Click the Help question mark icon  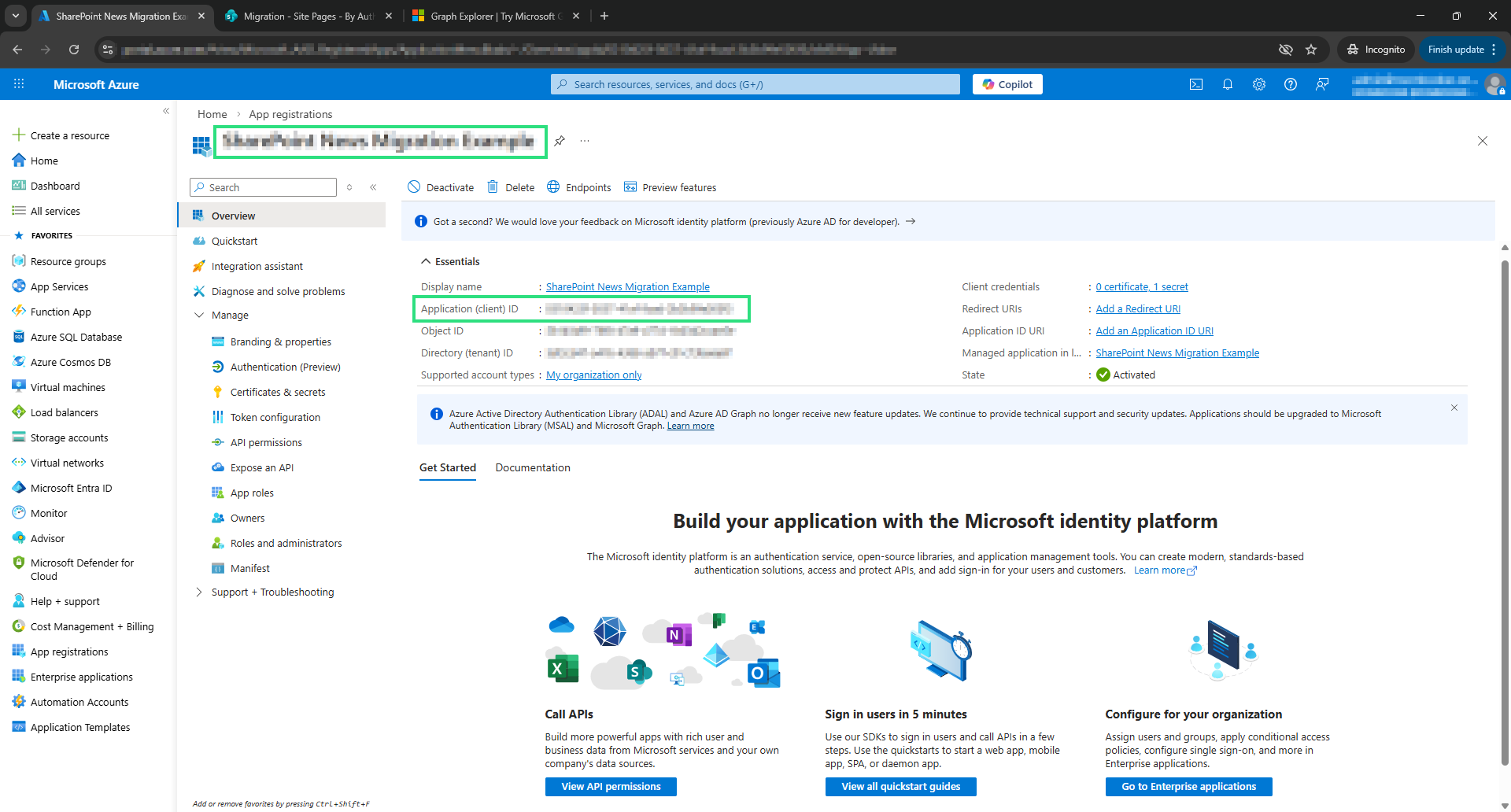(1291, 84)
